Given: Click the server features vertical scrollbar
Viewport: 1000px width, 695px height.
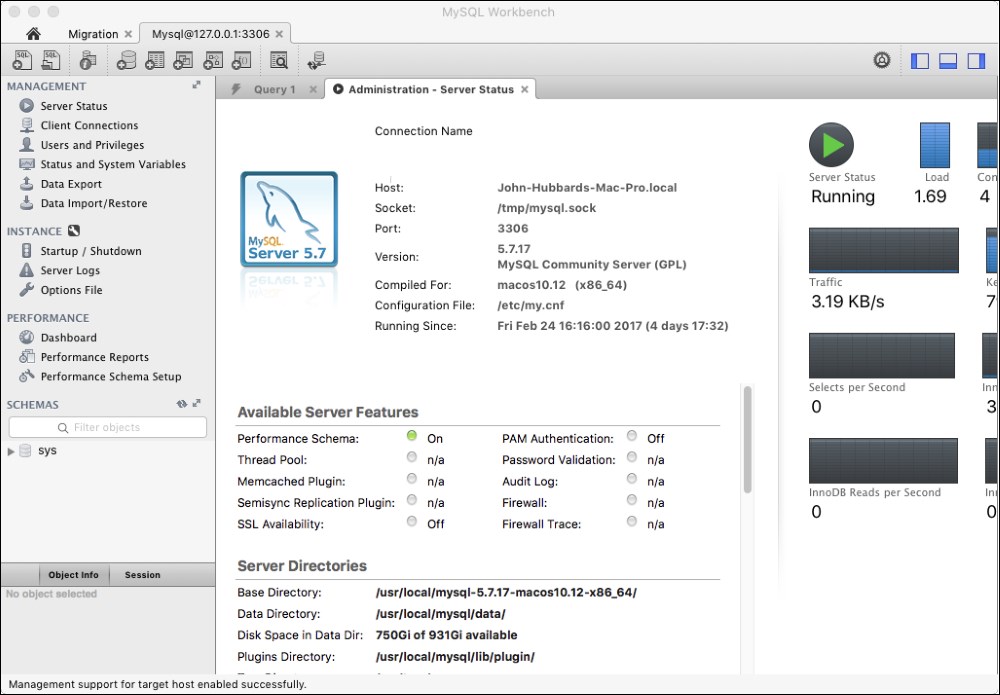Looking at the screenshot, I should (x=747, y=439).
